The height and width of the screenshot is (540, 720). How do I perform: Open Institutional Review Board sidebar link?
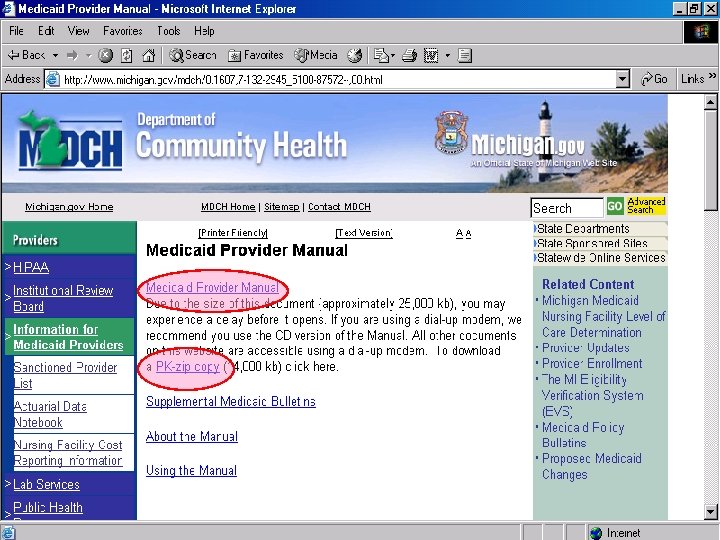[x=63, y=298]
